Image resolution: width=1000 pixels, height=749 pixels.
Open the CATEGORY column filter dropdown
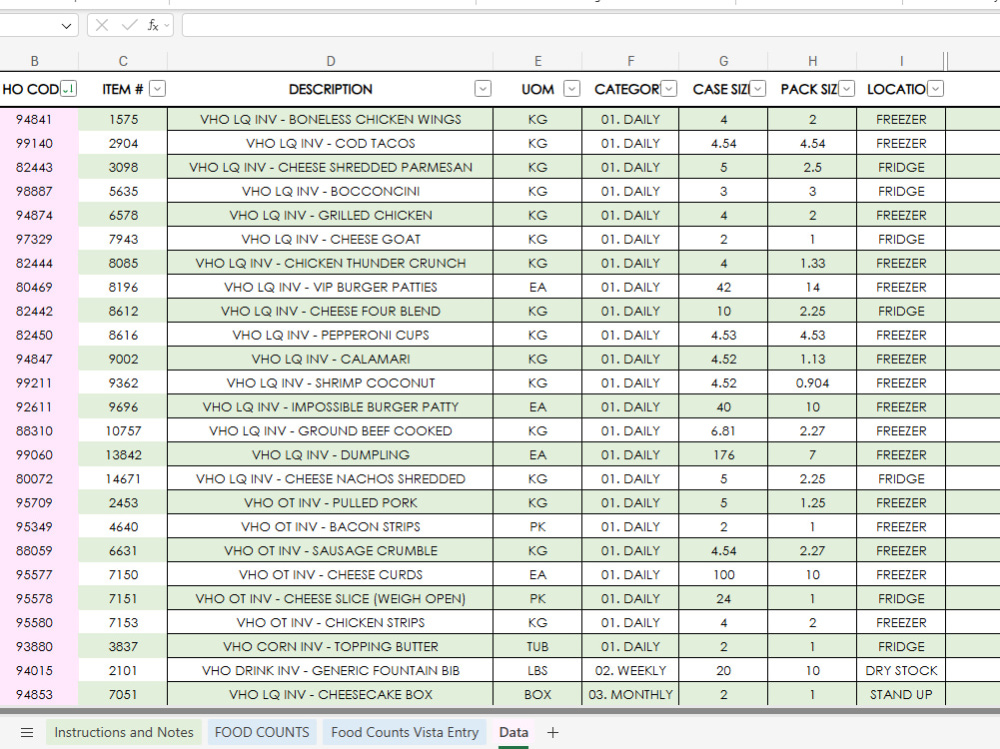point(668,89)
